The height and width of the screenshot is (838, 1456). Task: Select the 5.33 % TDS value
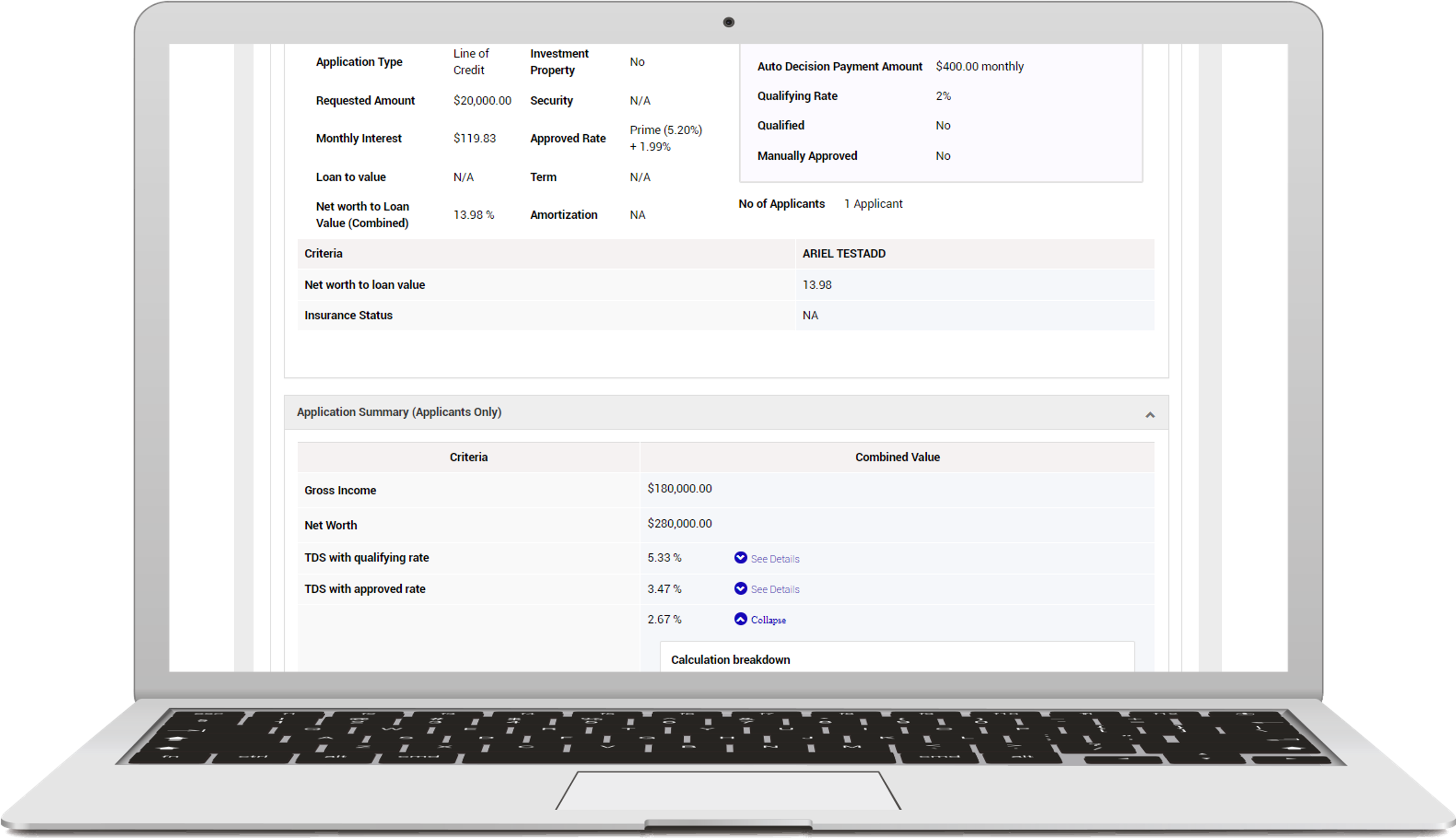664,558
